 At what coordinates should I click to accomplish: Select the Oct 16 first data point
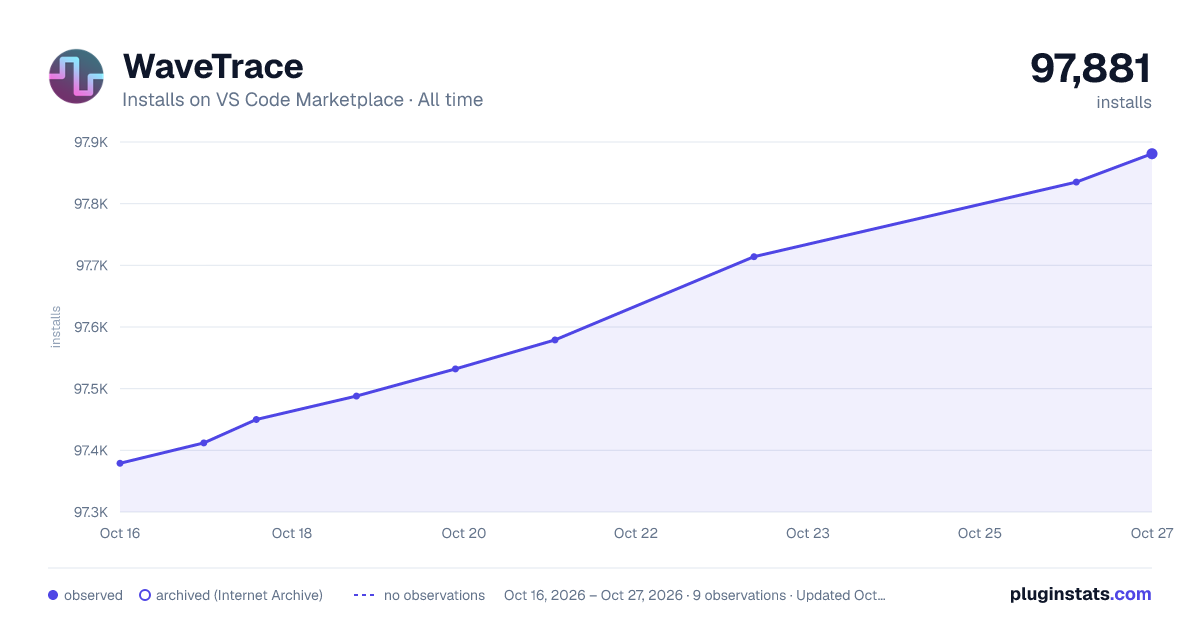120,463
